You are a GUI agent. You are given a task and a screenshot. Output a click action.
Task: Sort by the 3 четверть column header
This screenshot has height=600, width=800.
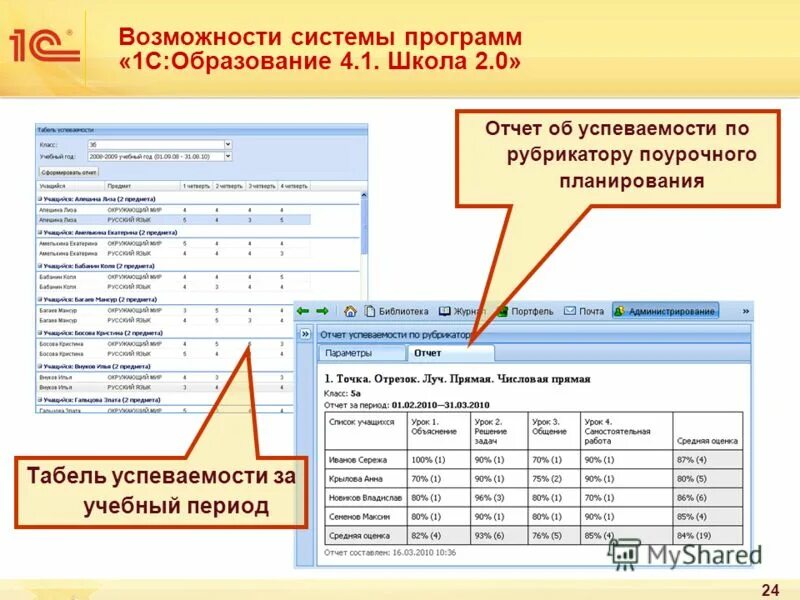point(262,186)
